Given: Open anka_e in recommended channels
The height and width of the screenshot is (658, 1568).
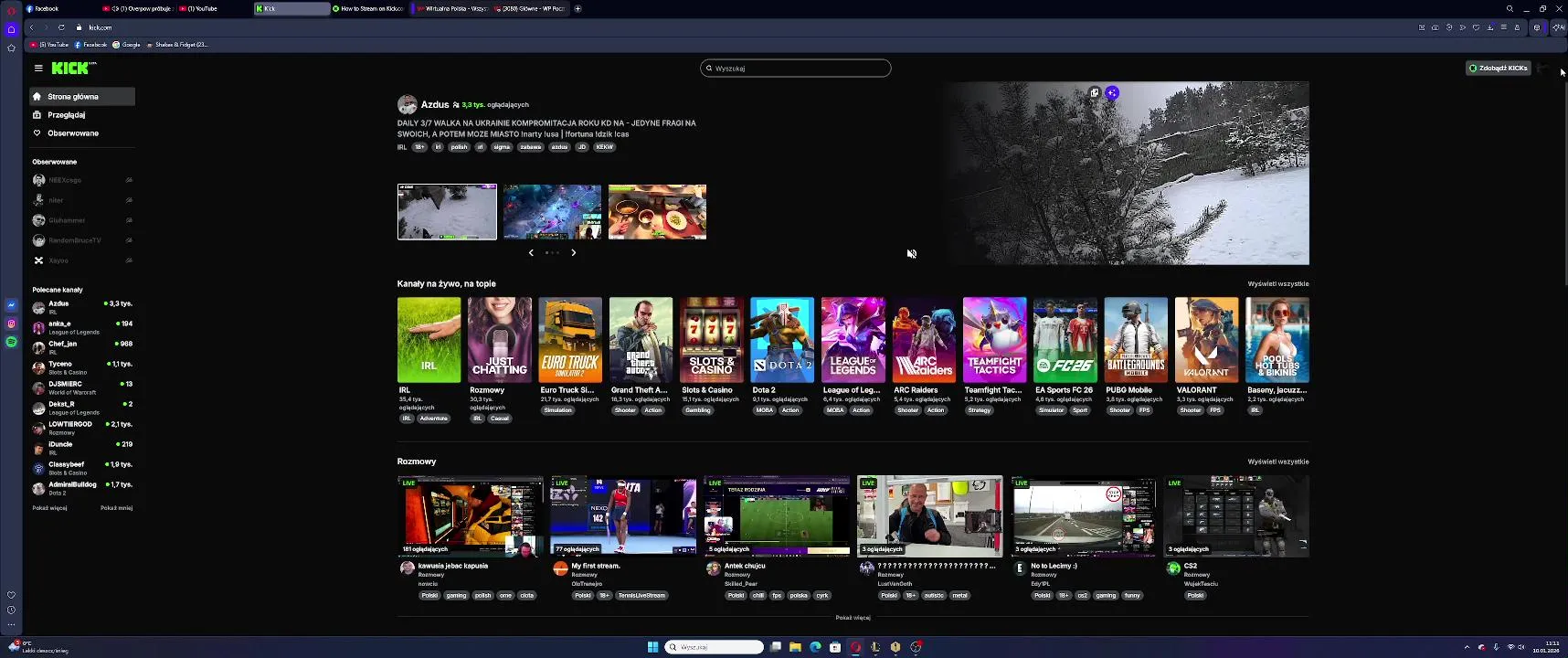Looking at the screenshot, I should click(x=82, y=327).
